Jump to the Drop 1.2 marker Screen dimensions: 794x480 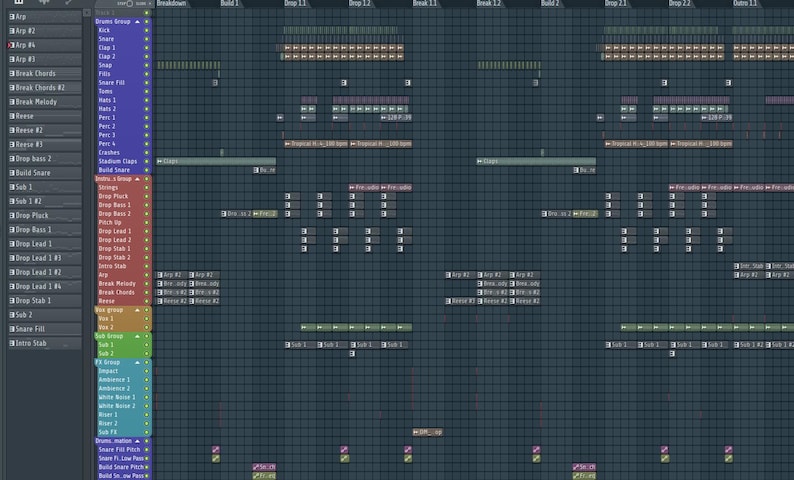tap(360, 4)
